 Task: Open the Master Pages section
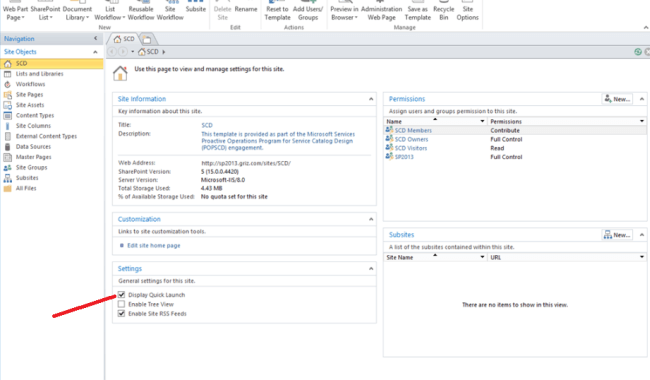(x=34, y=157)
